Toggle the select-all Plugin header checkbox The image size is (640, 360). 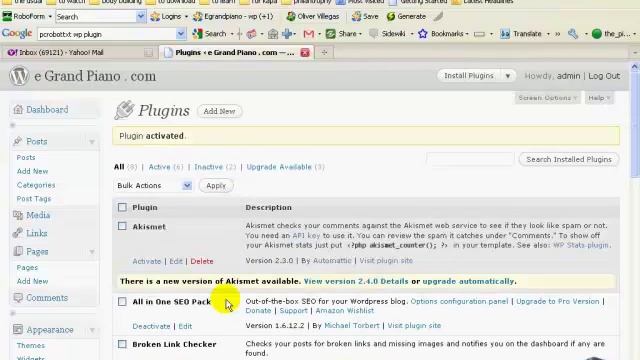click(122, 207)
